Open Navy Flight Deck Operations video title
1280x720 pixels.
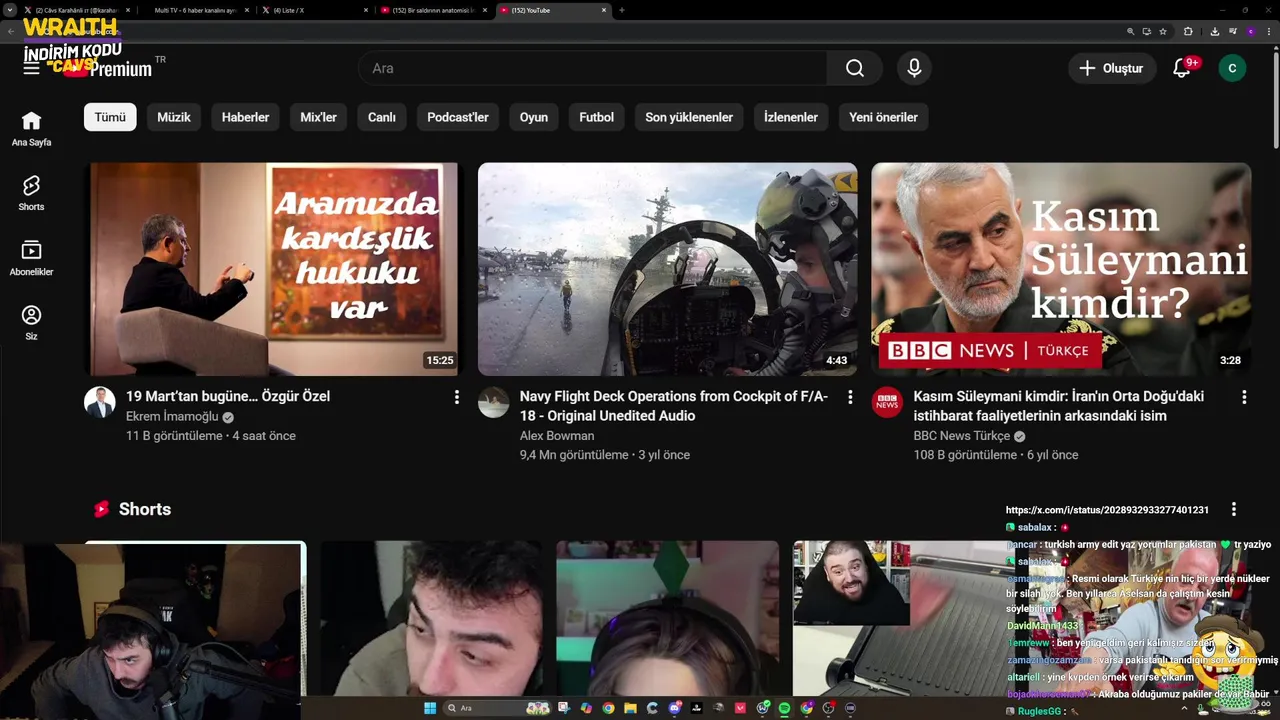674,406
